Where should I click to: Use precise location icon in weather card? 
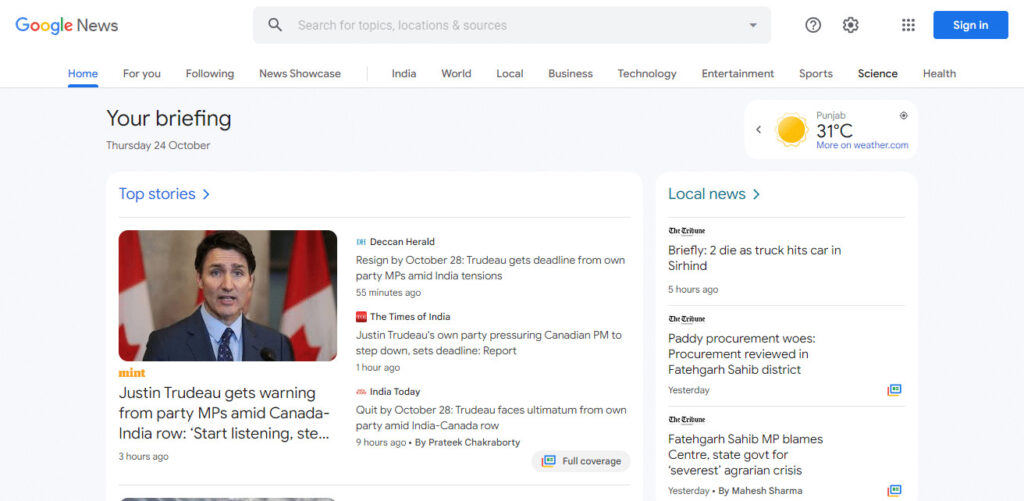tap(904, 116)
